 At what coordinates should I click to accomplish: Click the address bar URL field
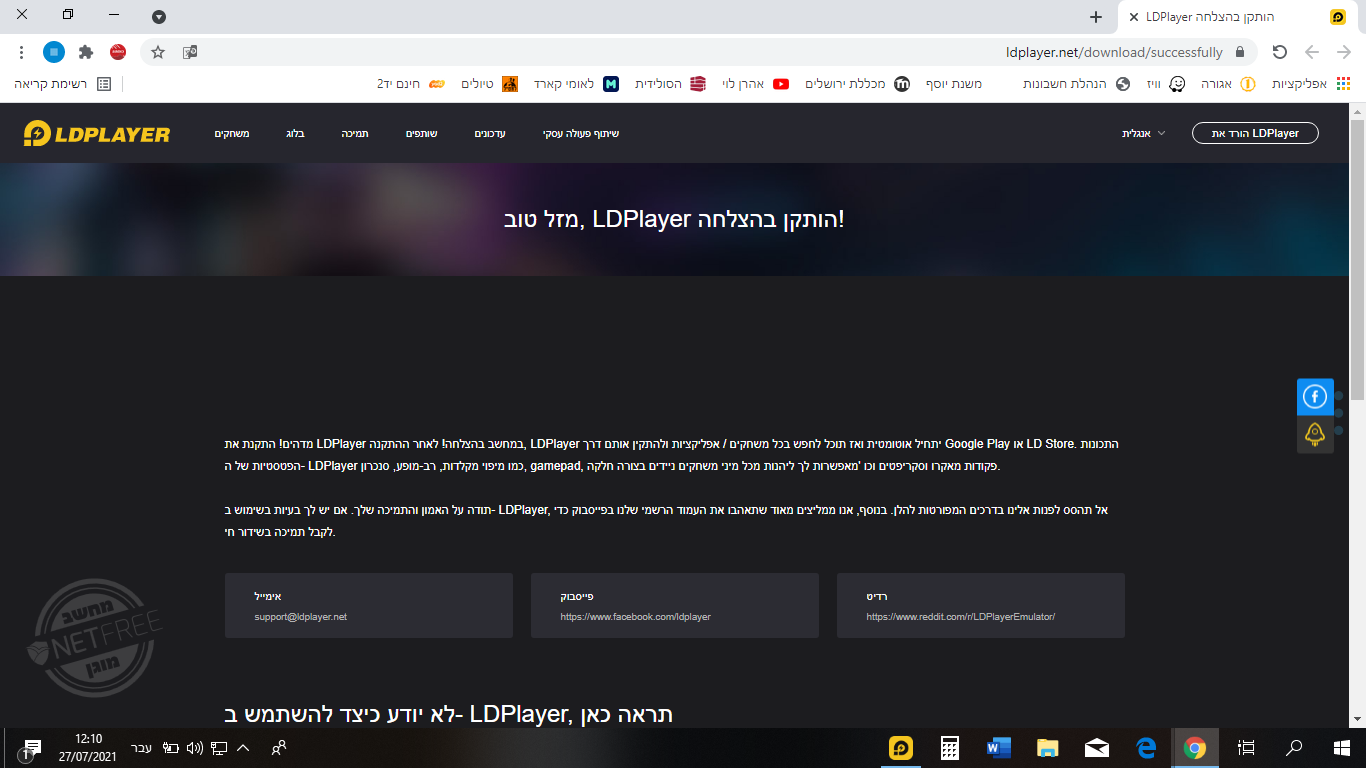[x=700, y=52]
